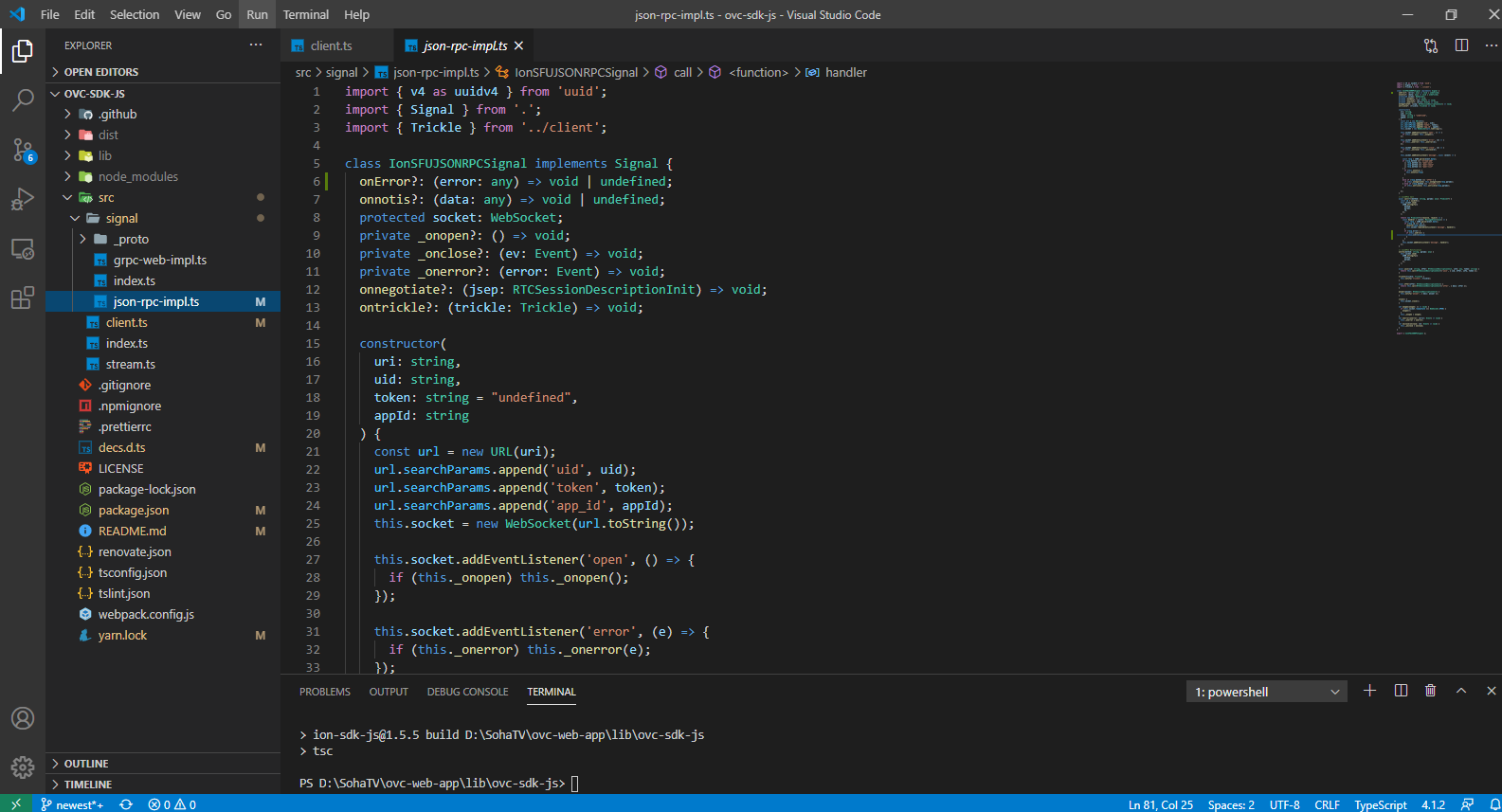The height and width of the screenshot is (812, 1502).
Task: Expand the dist folder
Action: coord(163,135)
